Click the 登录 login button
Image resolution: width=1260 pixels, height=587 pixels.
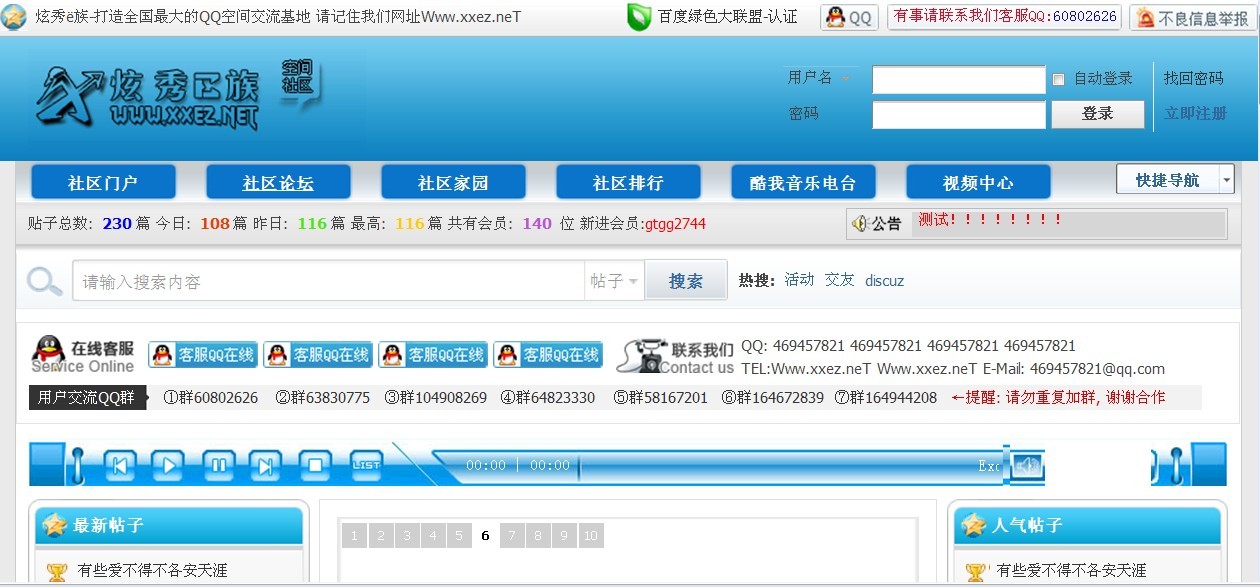click(x=1097, y=114)
